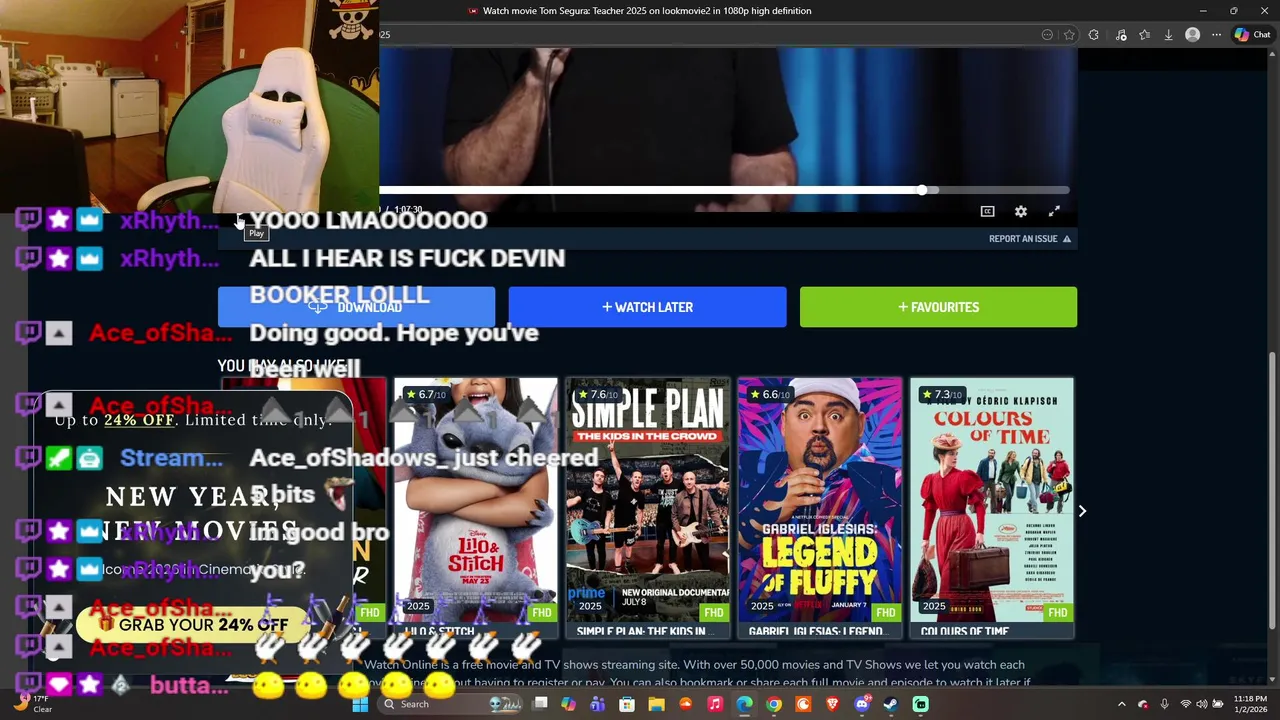This screenshot has width=1280, height=720.
Task: Open Simple Plan: The Kids in the Crowd poster
Action: point(648,500)
